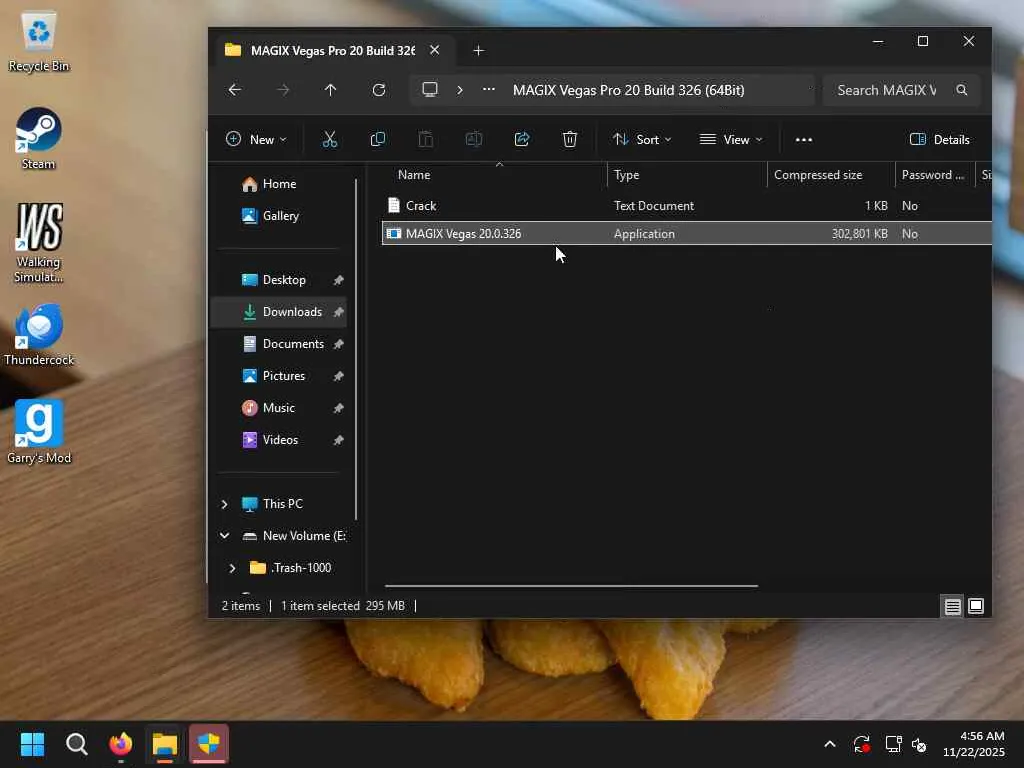Select the Garry's Mod desktop shortcut
Screen dimensions: 1024x768
39,432
